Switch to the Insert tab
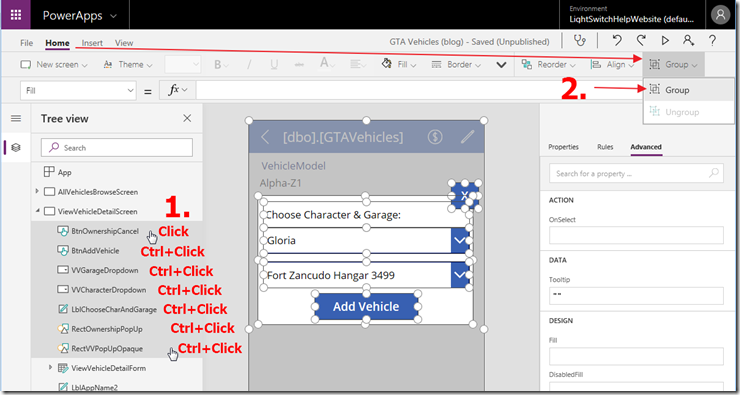The image size is (740, 395). click(92, 43)
